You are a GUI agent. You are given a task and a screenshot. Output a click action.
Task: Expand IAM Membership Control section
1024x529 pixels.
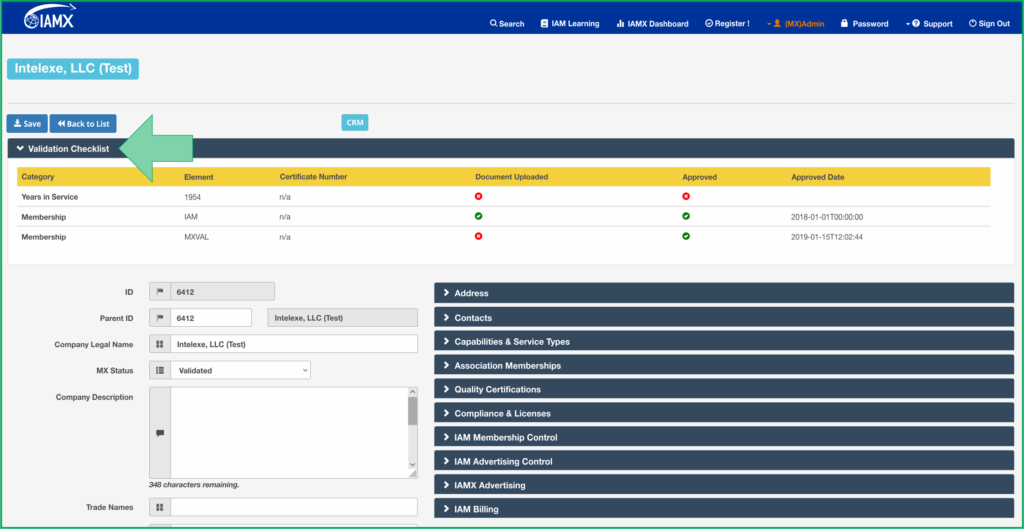724,437
